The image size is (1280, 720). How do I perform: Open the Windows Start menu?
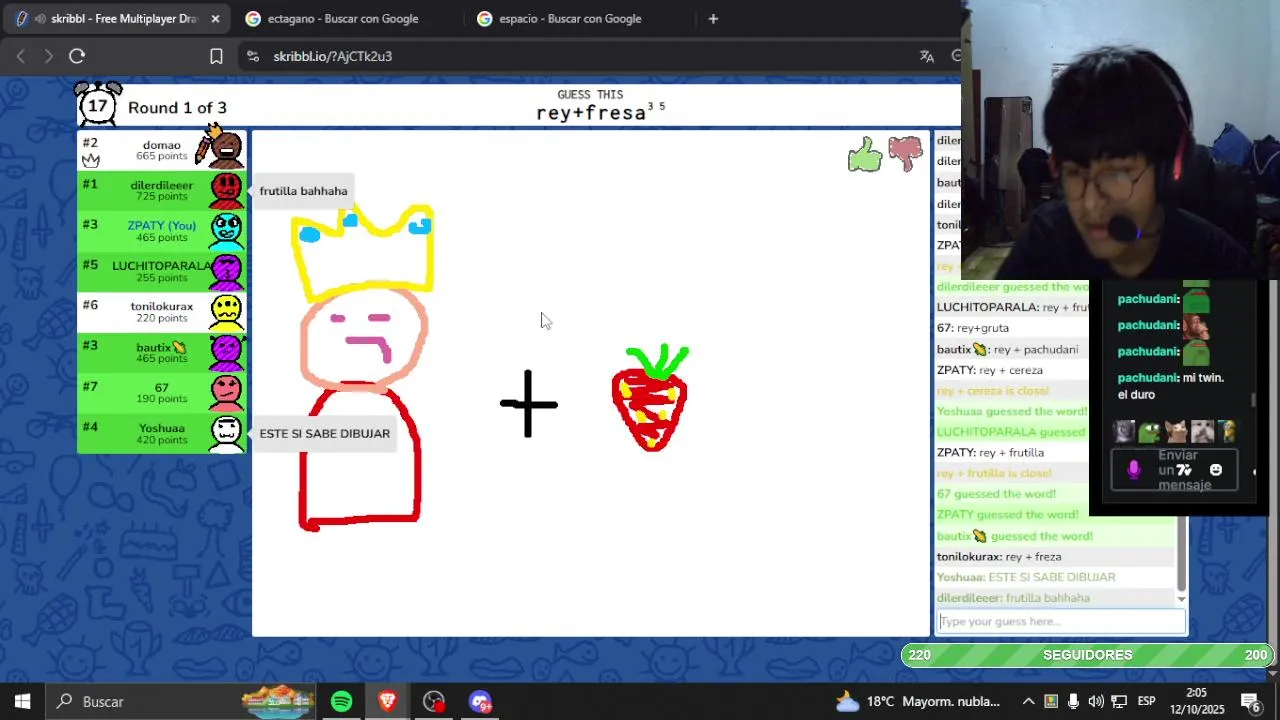pos(22,701)
